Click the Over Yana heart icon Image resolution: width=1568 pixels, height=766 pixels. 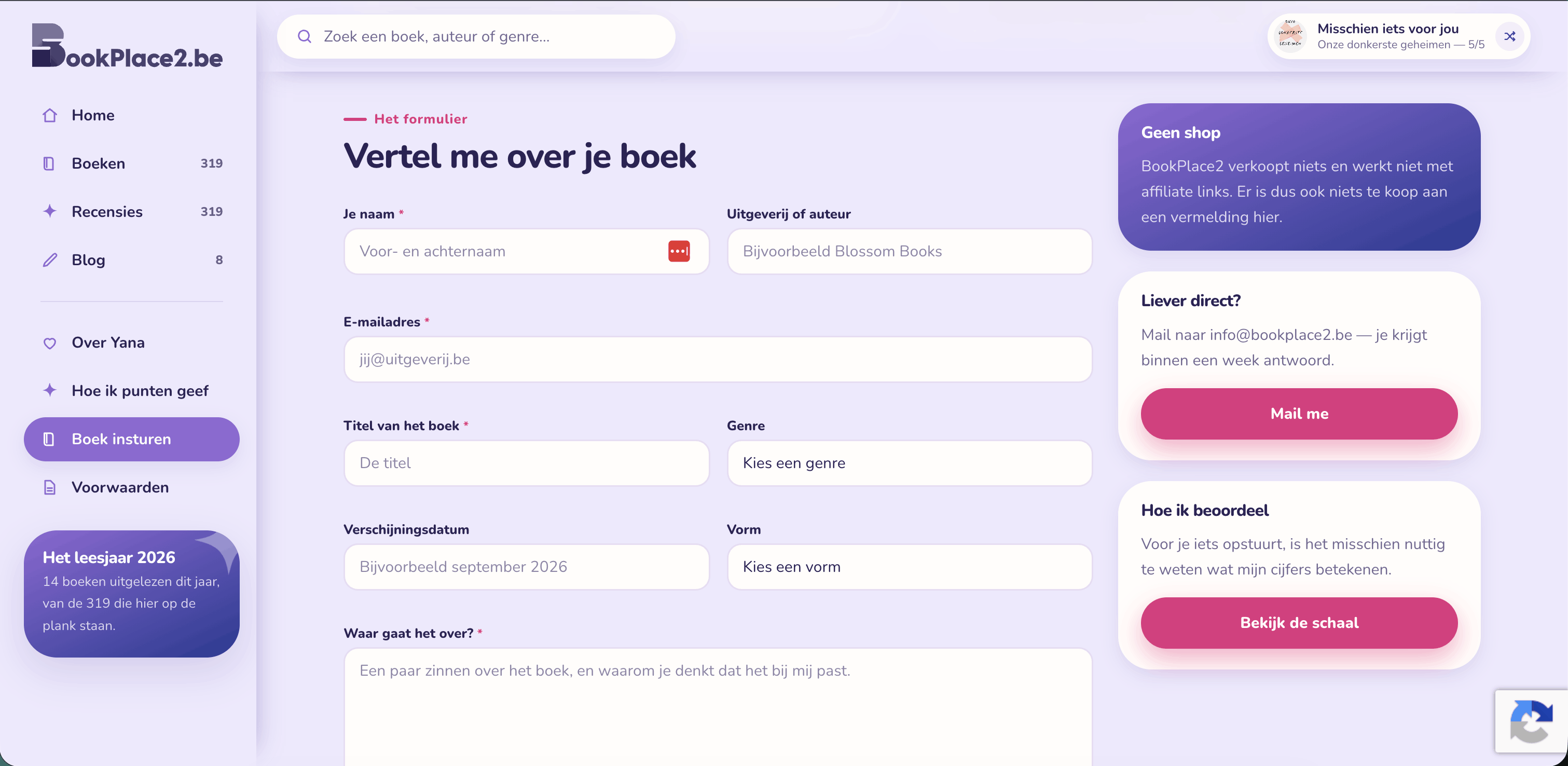pyautogui.click(x=50, y=343)
